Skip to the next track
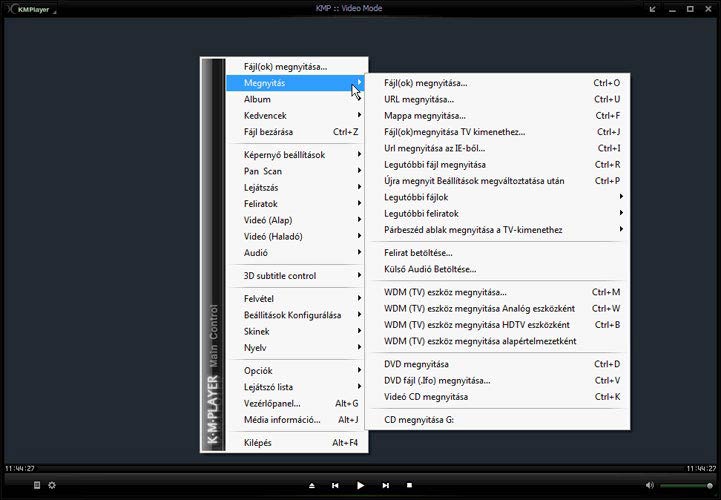This screenshot has width=721, height=500. 385,485
